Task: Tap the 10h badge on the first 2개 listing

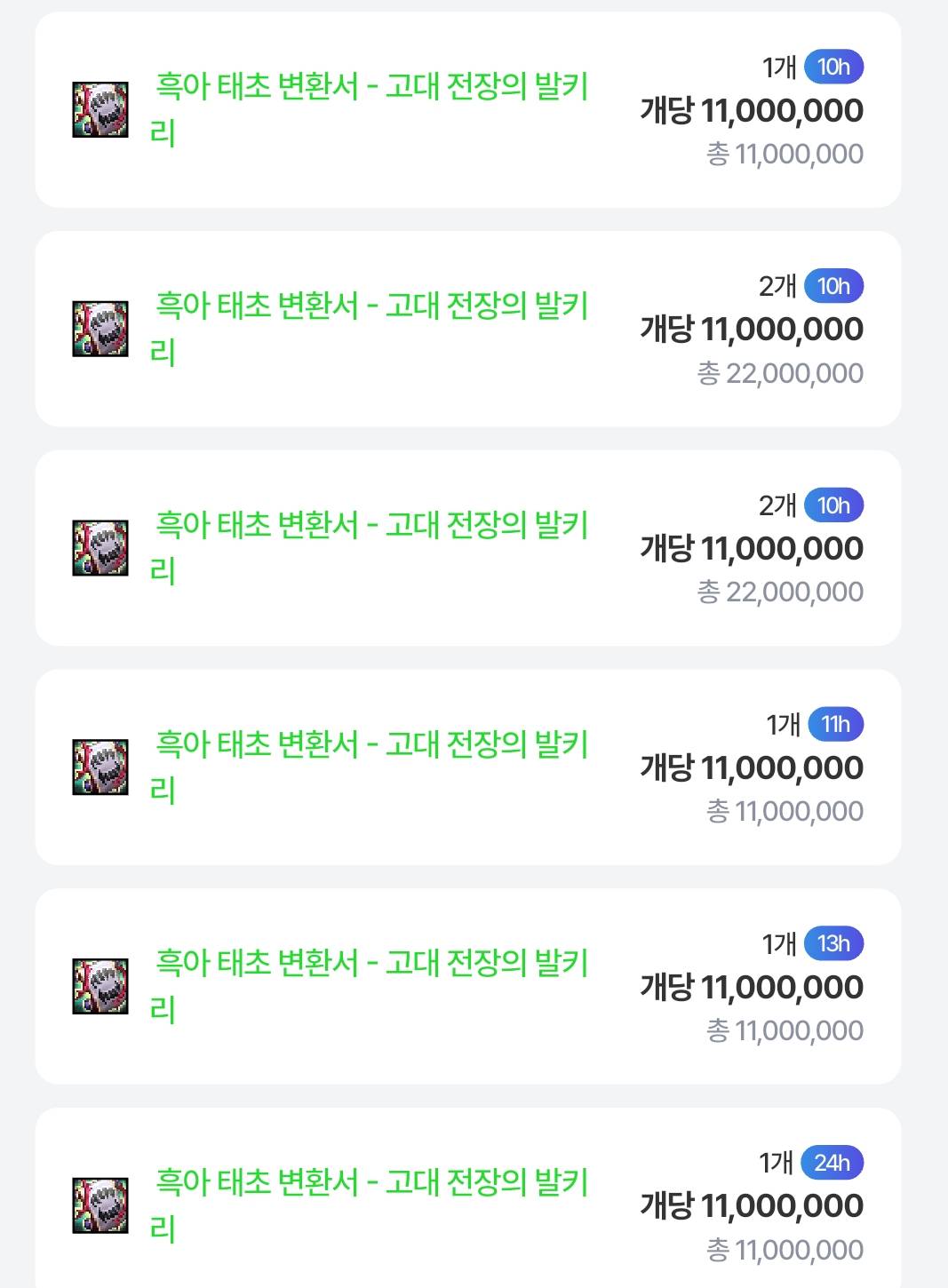Action: pos(833,286)
